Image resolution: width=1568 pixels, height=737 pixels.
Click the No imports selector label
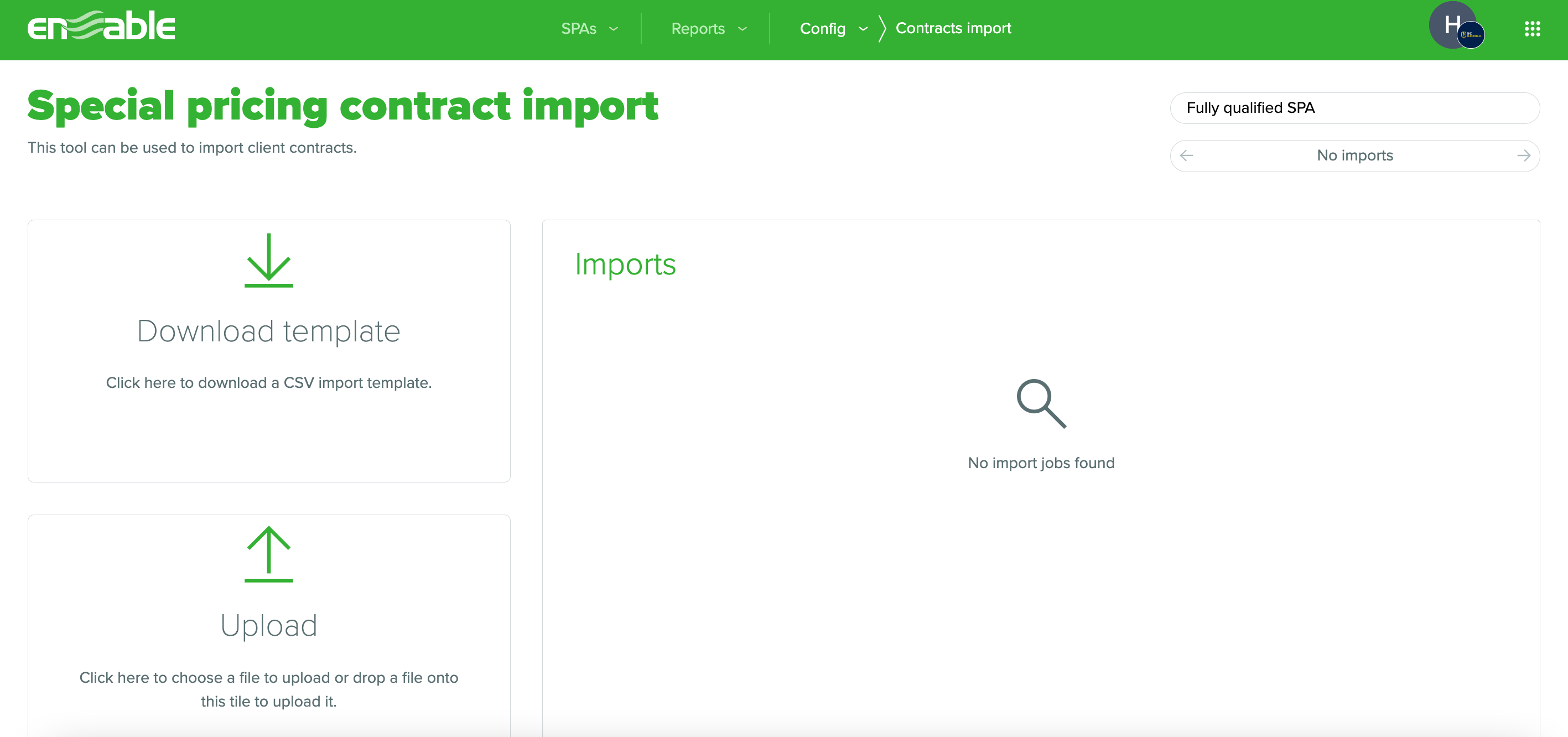click(x=1354, y=156)
